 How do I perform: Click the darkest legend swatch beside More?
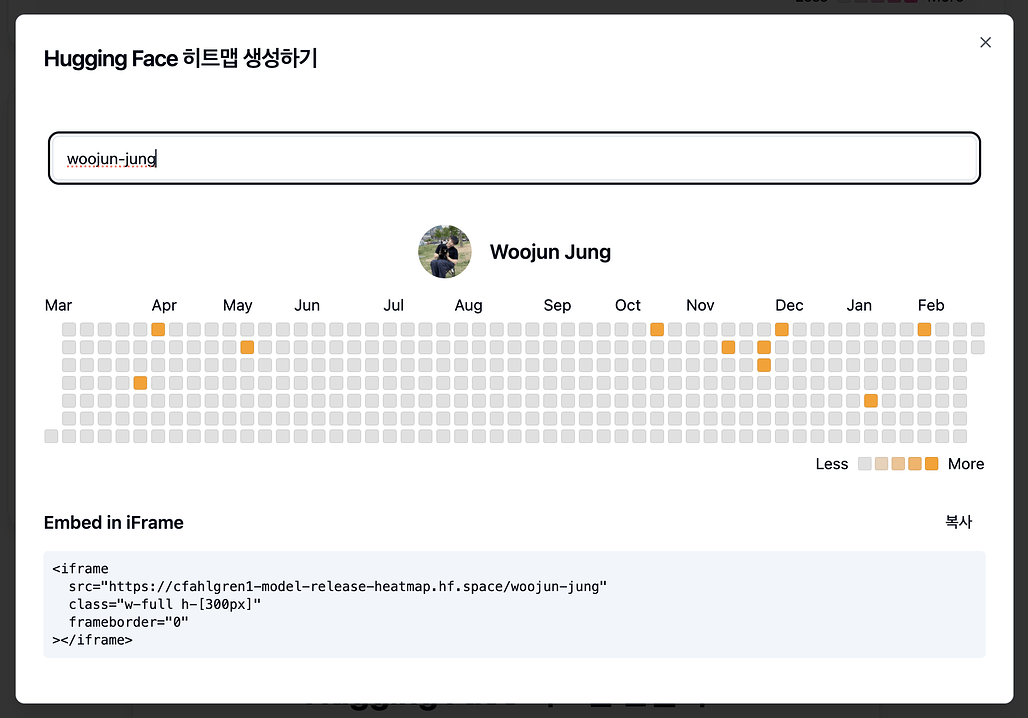[932, 464]
